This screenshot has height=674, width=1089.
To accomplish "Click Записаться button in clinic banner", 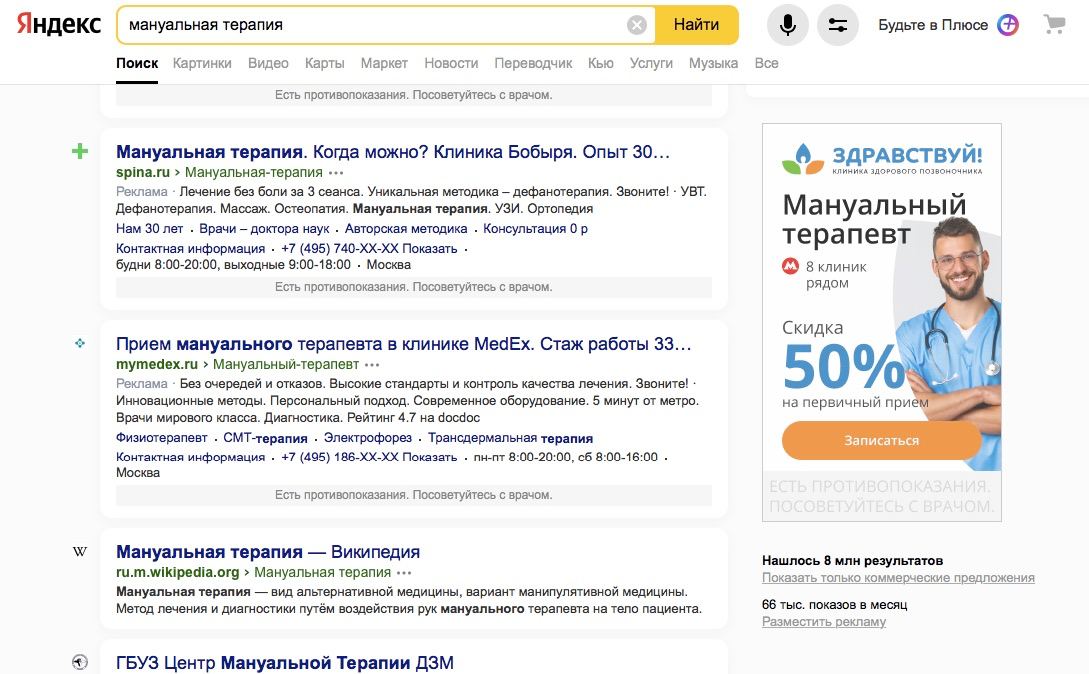I will (x=881, y=441).
